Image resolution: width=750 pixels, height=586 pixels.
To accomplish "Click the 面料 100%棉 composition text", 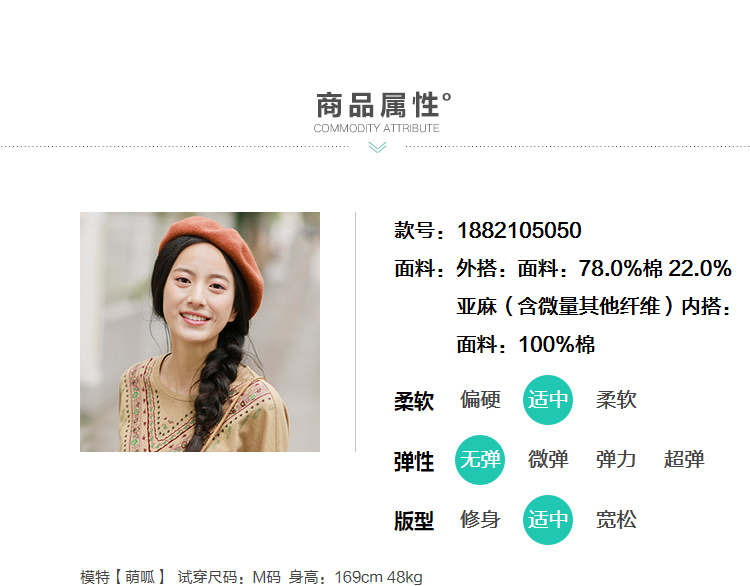I will click(526, 344).
